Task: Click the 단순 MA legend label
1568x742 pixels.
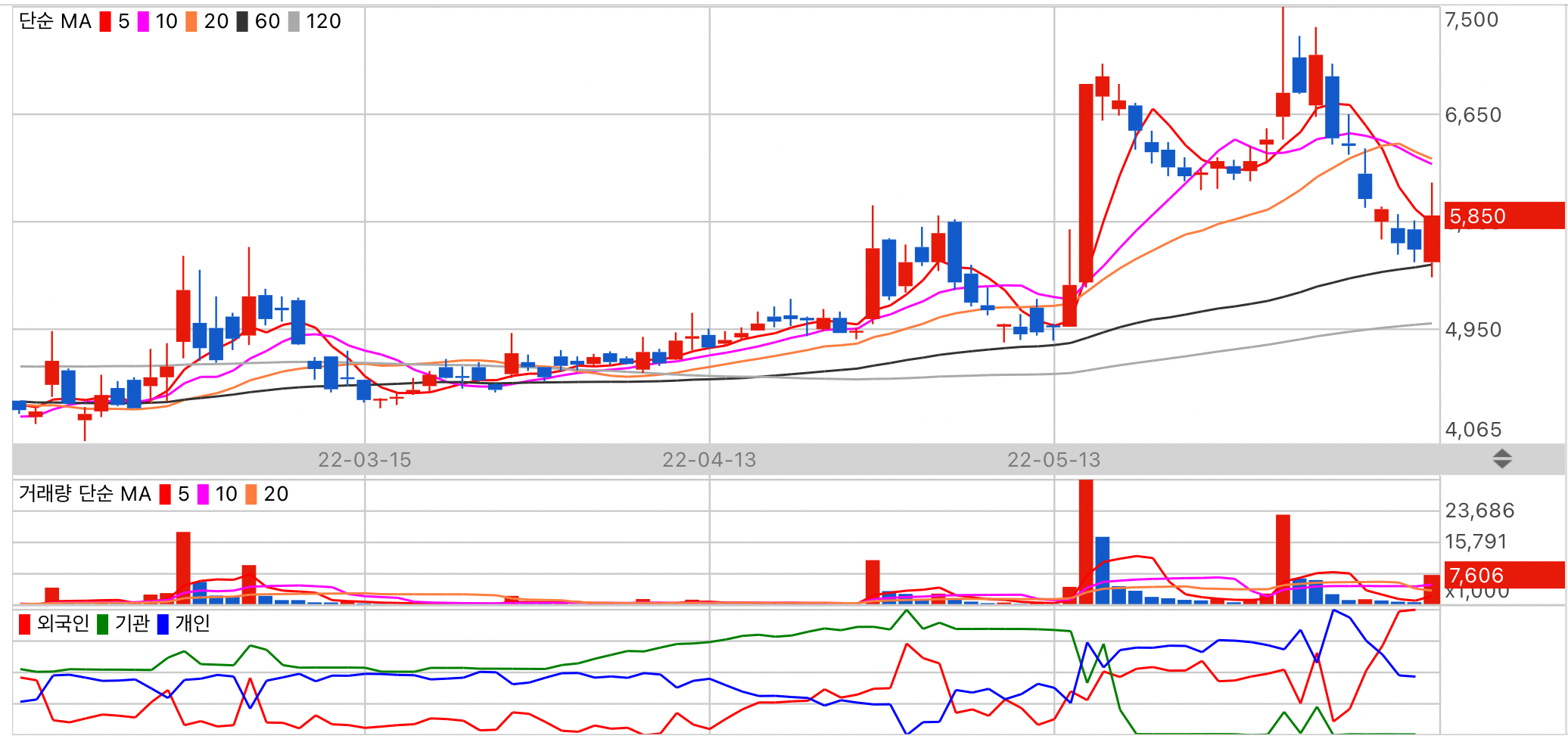Action: (55, 21)
